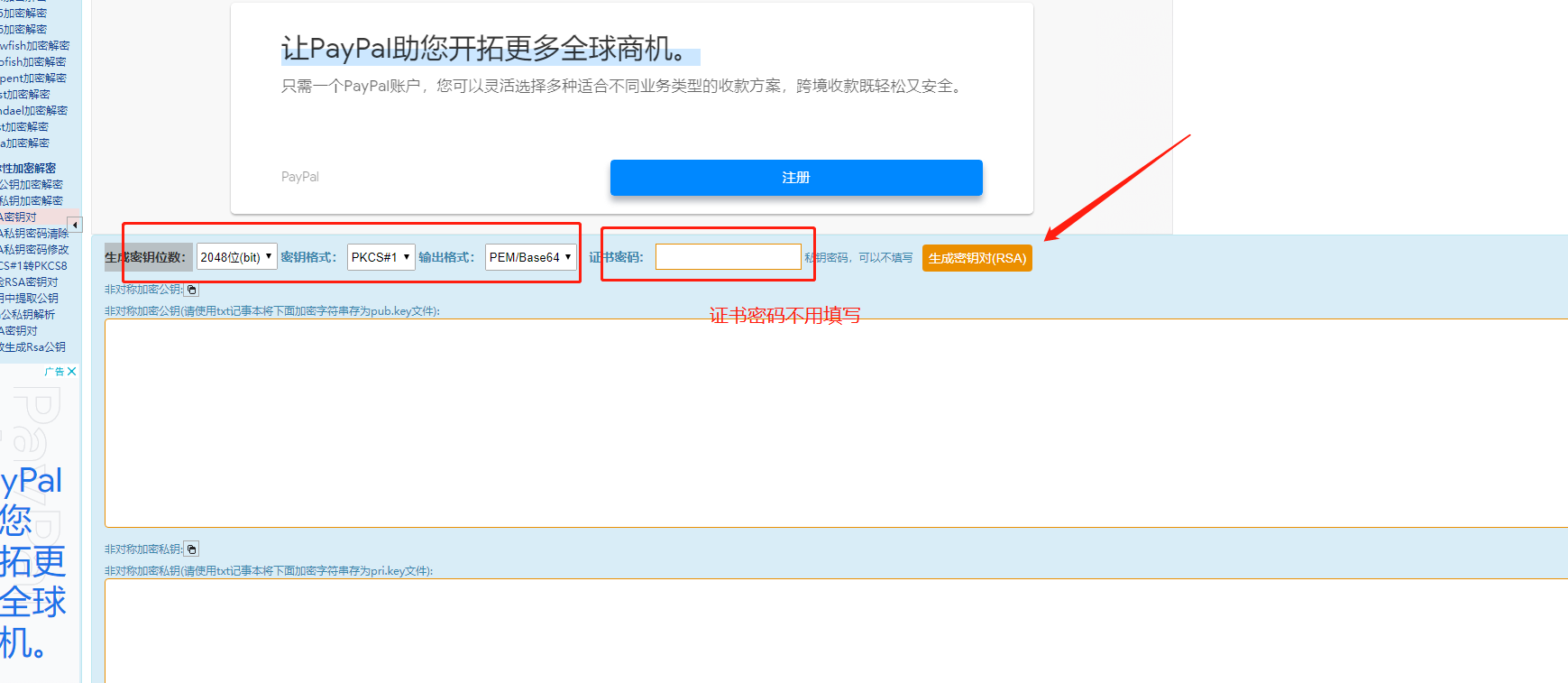Open the CS#1转PKCS8 sidebar link
This screenshot has height=683, width=1568.
tap(33, 265)
